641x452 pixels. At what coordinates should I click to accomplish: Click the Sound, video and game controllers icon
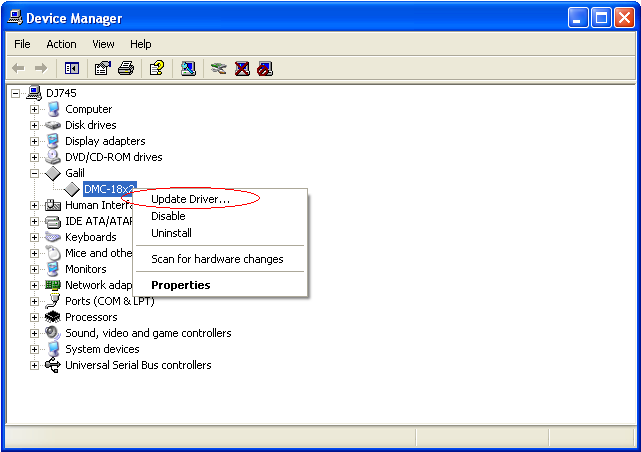click(x=53, y=333)
